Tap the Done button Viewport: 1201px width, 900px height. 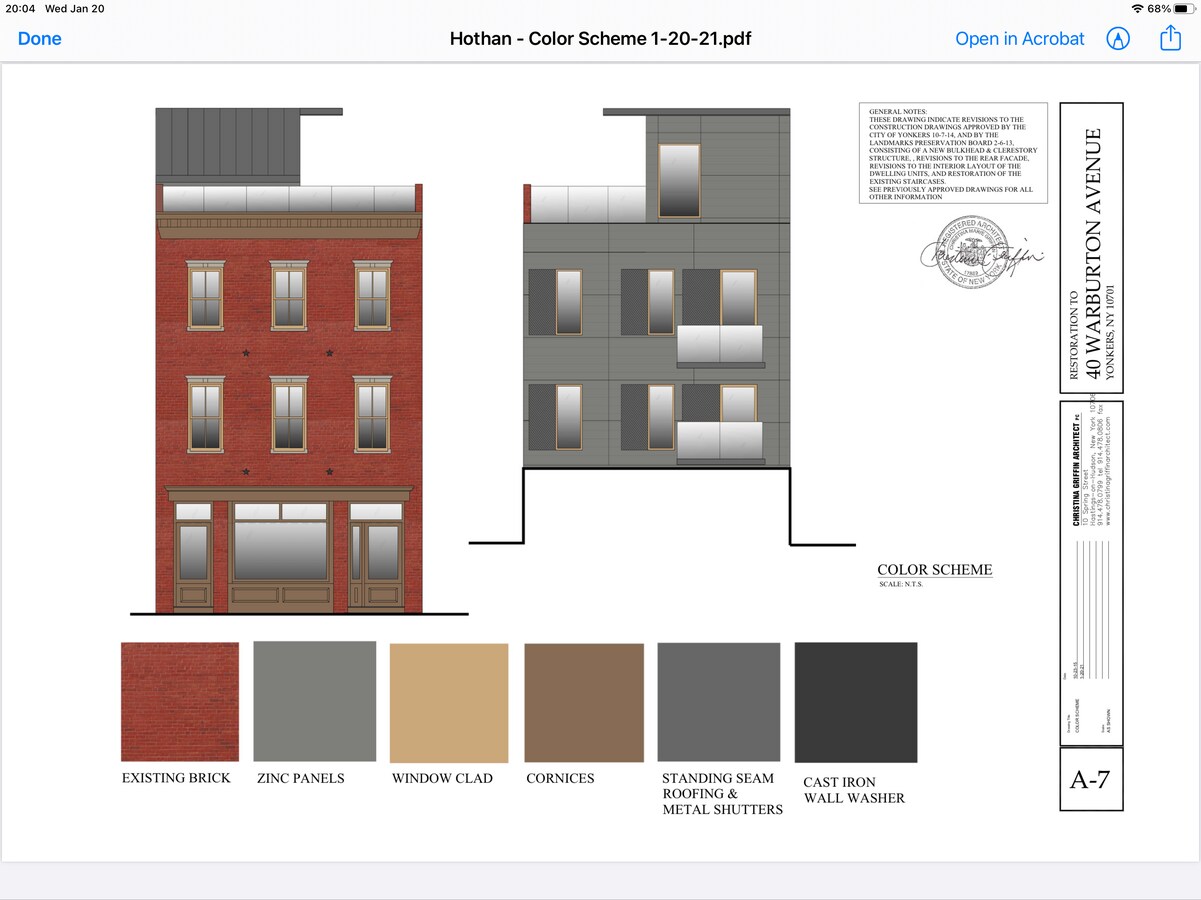tap(40, 39)
